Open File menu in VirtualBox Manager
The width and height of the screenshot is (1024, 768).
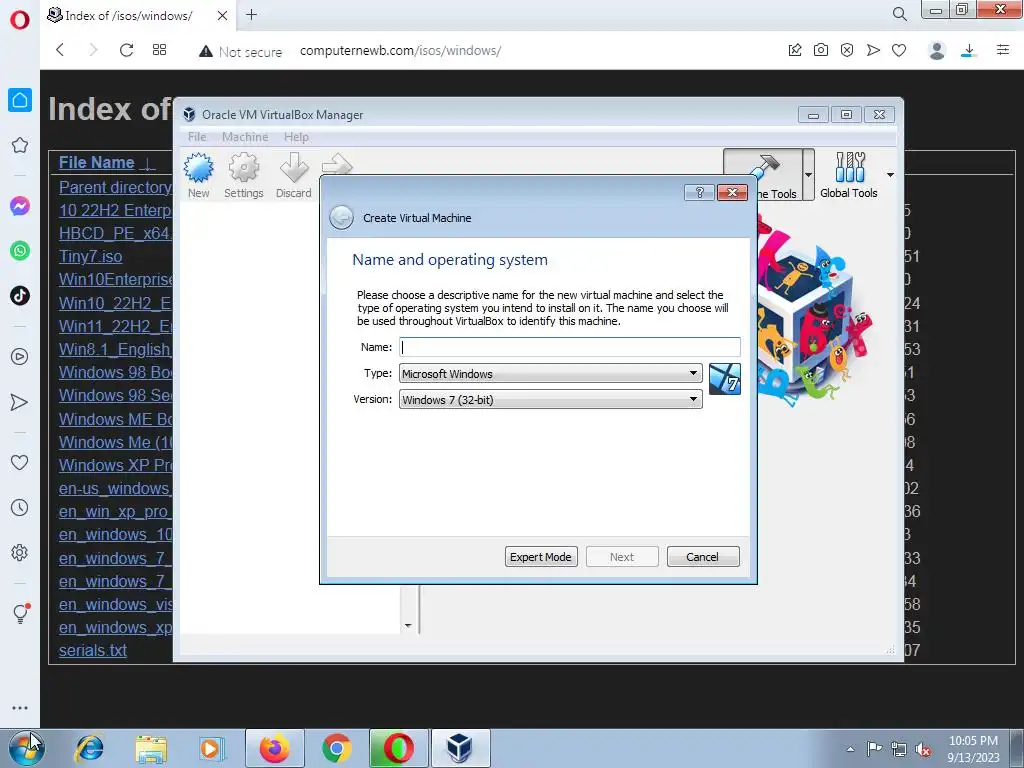[197, 137]
